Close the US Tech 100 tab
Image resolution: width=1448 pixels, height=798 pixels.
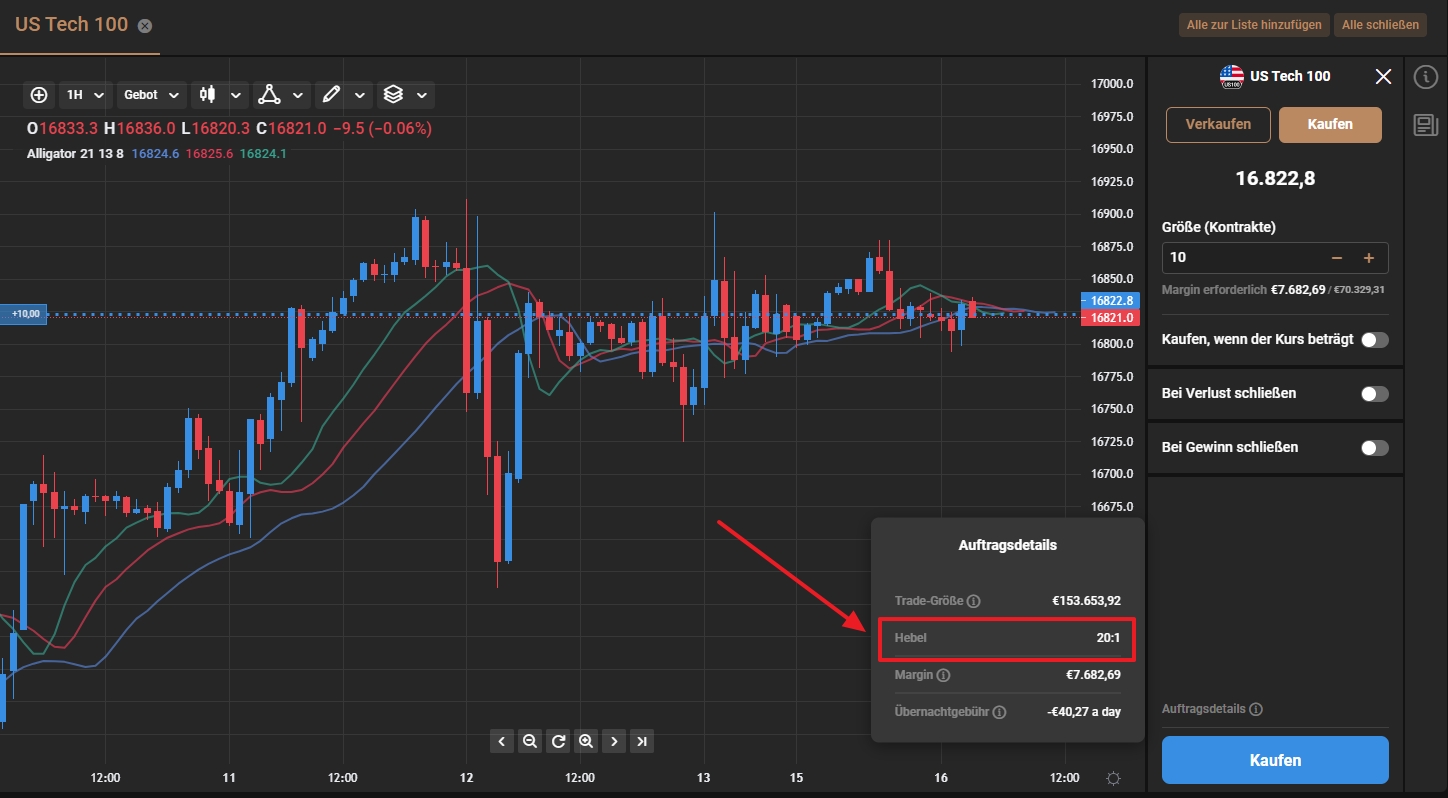coord(145,25)
